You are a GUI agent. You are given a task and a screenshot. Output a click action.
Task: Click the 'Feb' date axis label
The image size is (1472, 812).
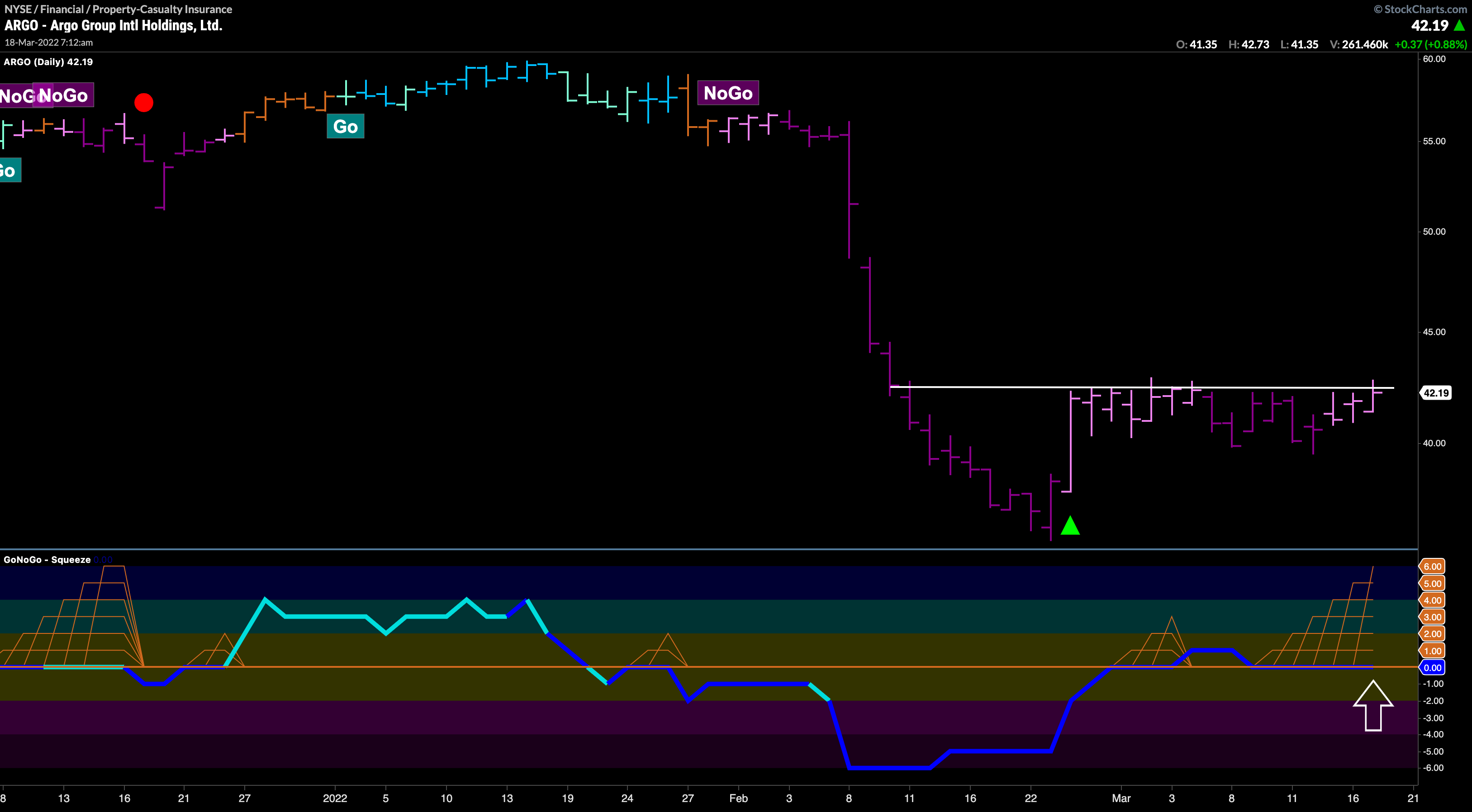tap(738, 798)
